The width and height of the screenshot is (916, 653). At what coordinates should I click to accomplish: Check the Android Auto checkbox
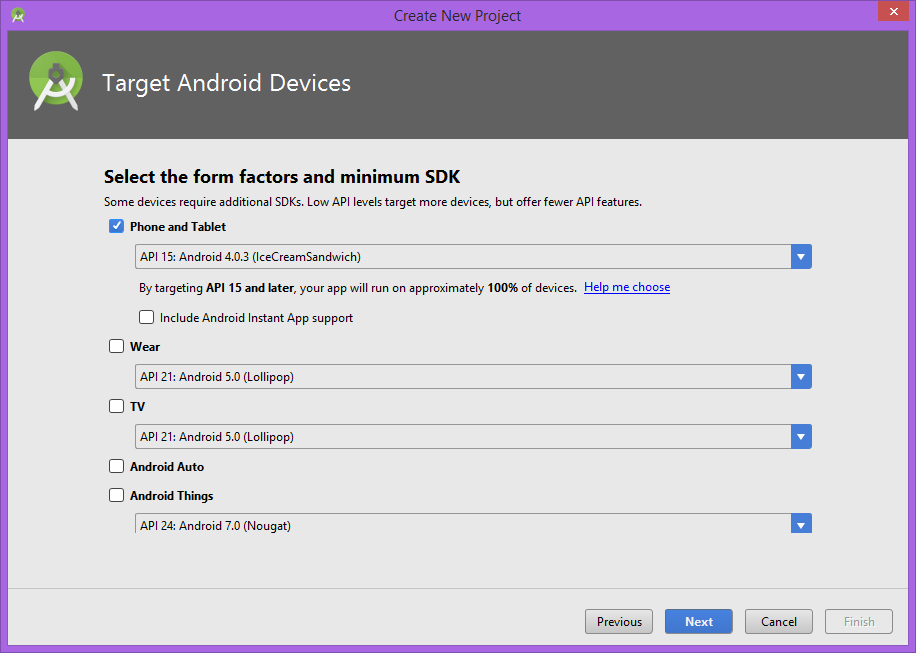point(116,465)
